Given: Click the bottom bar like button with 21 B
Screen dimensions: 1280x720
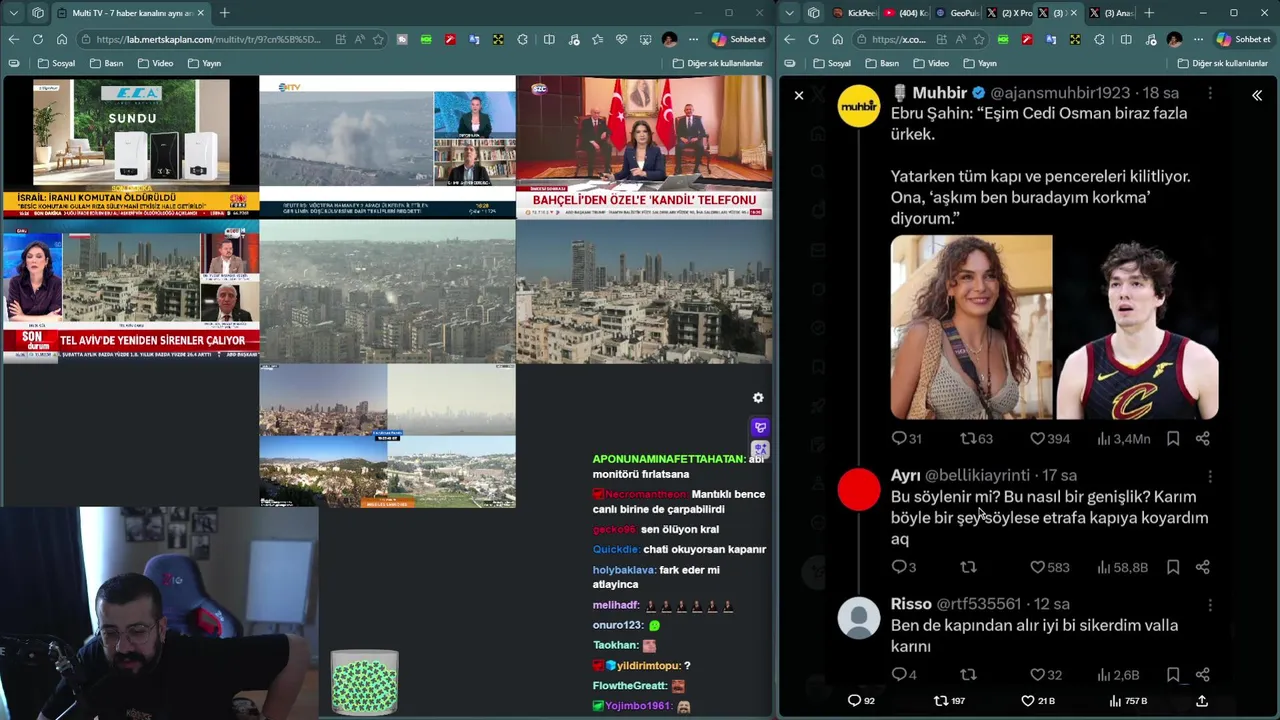Looking at the screenshot, I should (x=1038, y=701).
